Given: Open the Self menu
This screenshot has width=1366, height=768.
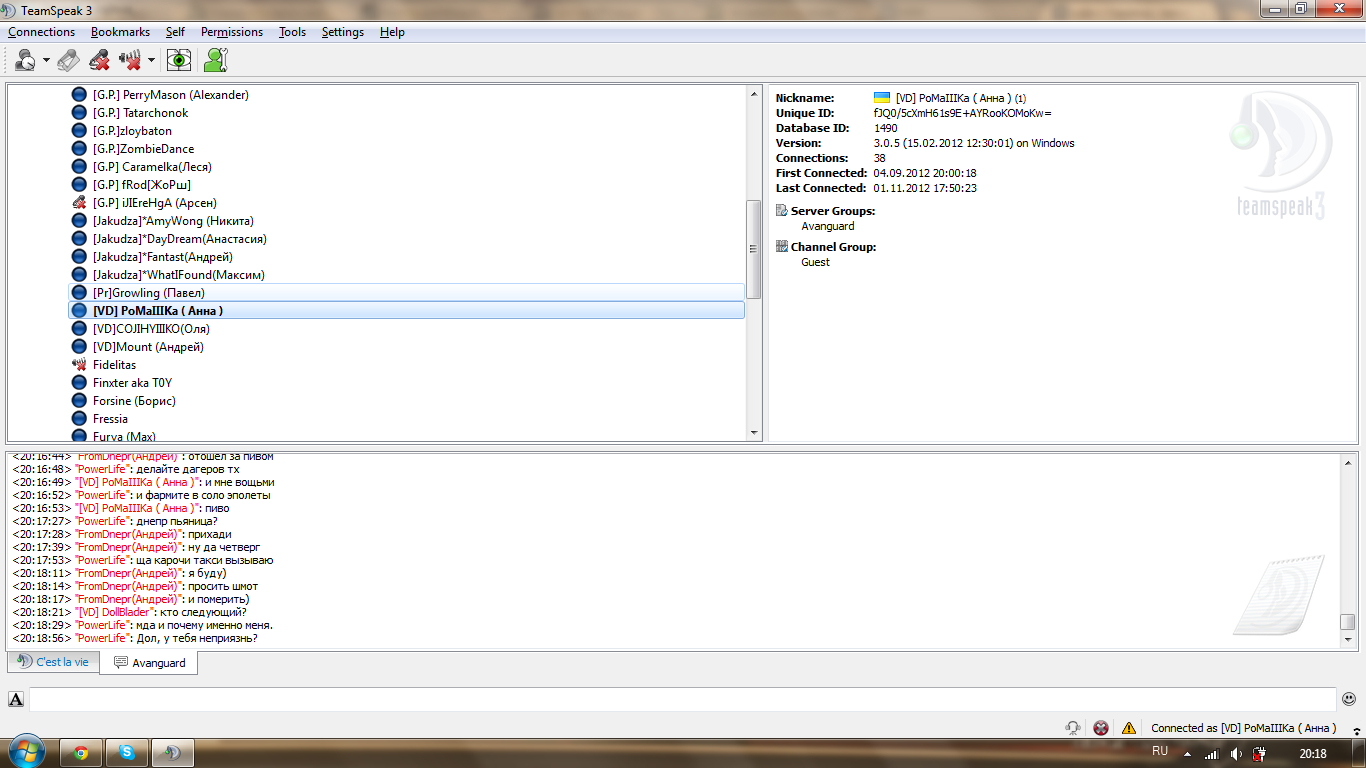Looking at the screenshot, I should point(175,32).
